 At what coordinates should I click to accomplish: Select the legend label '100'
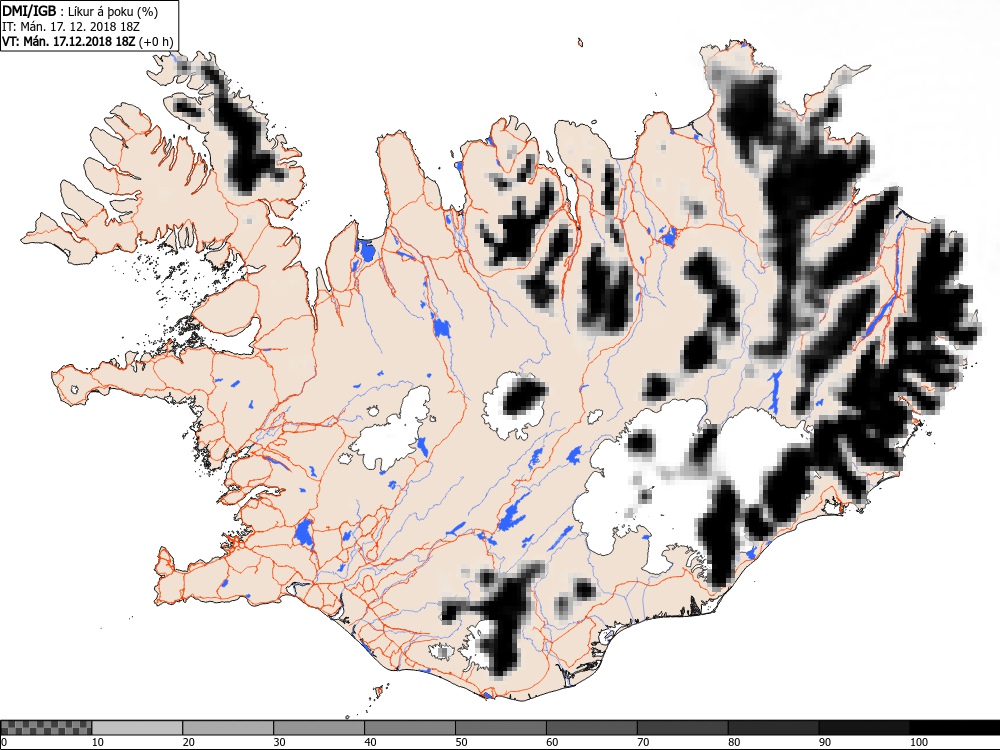point(918,742)
